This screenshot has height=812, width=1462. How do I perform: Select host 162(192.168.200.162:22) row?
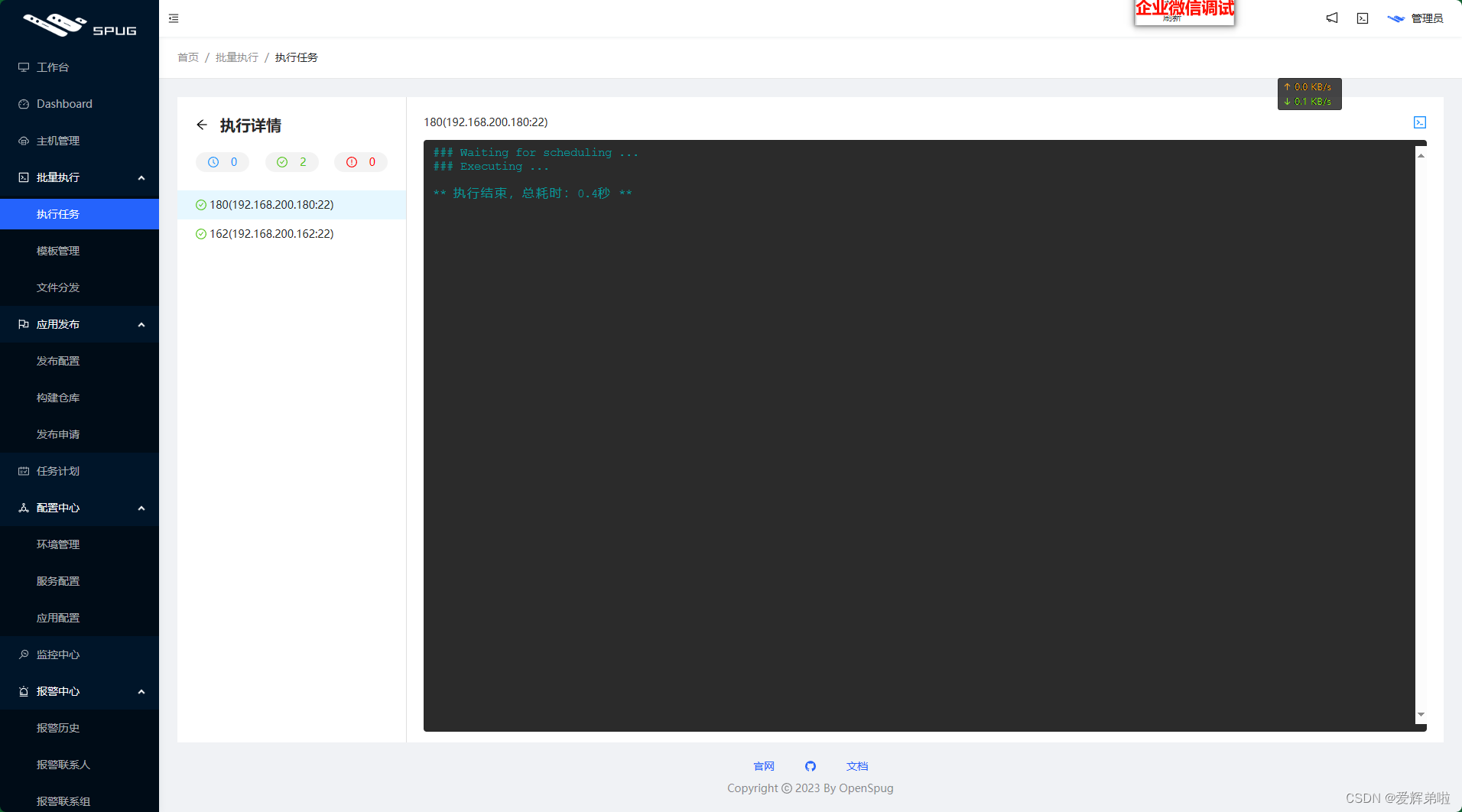tap(291, 234)
